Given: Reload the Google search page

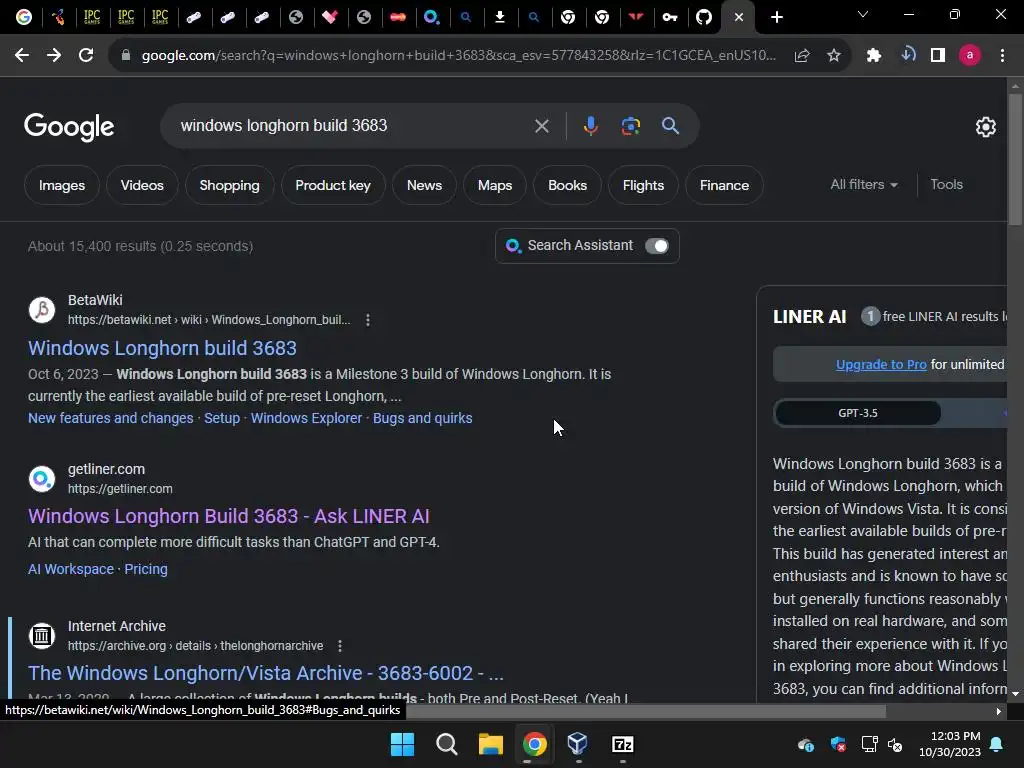Looking at the screenshot, I should pos(86,56).
